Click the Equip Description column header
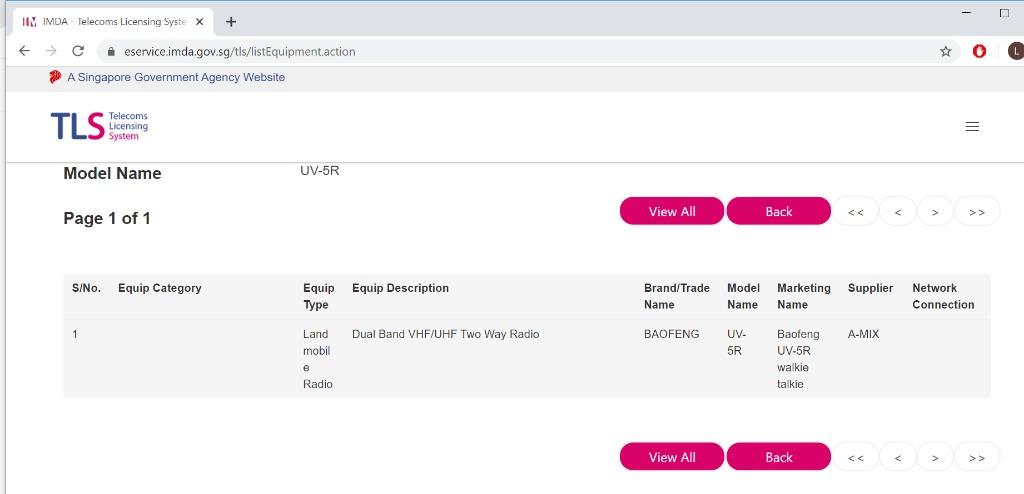 tap(400, 288)
